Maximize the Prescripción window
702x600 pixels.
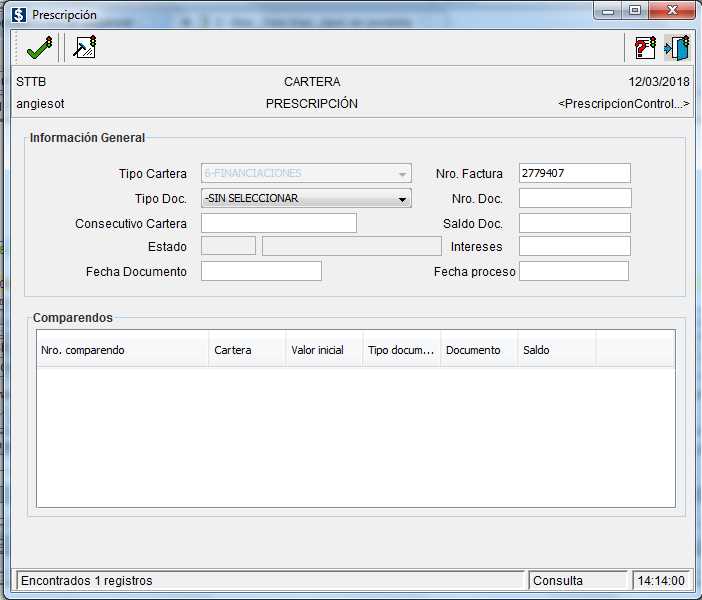(x=634, y=11)
